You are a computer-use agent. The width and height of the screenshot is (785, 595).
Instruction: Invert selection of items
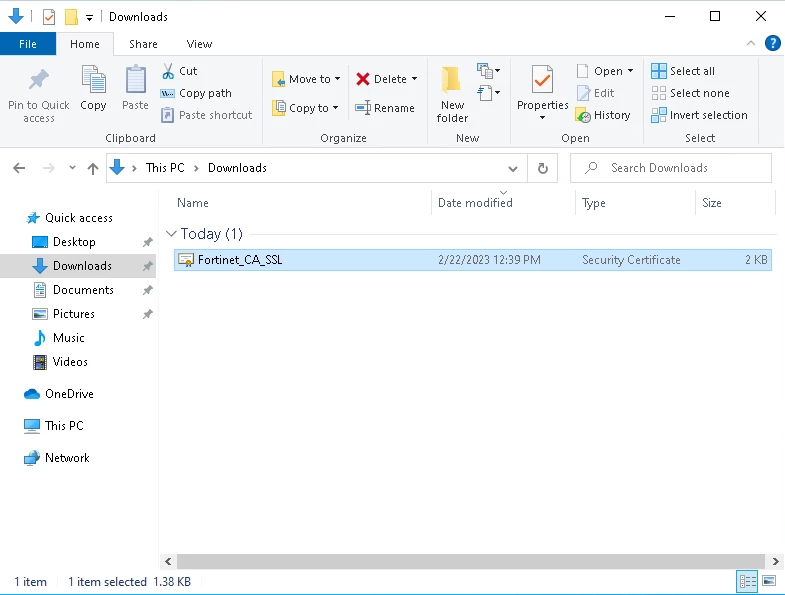click(x=699, y=115)
